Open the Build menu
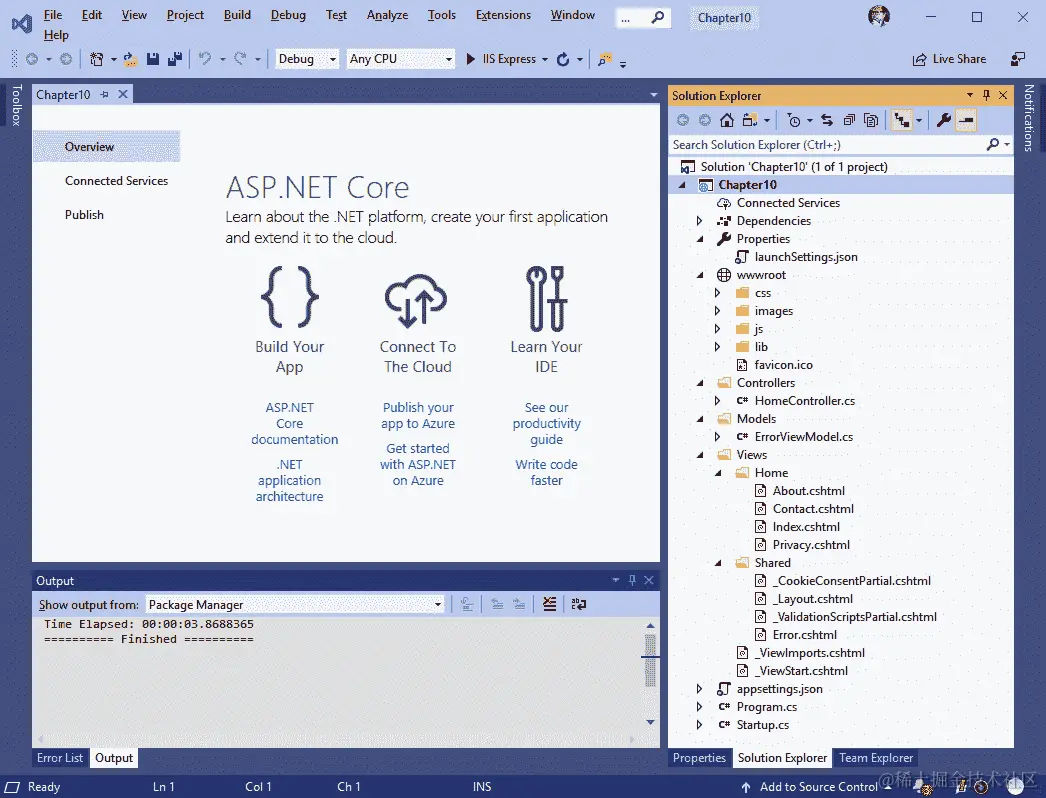This screenshot has width=1046, height=798. pyautogui.click(x=237, y=15)
